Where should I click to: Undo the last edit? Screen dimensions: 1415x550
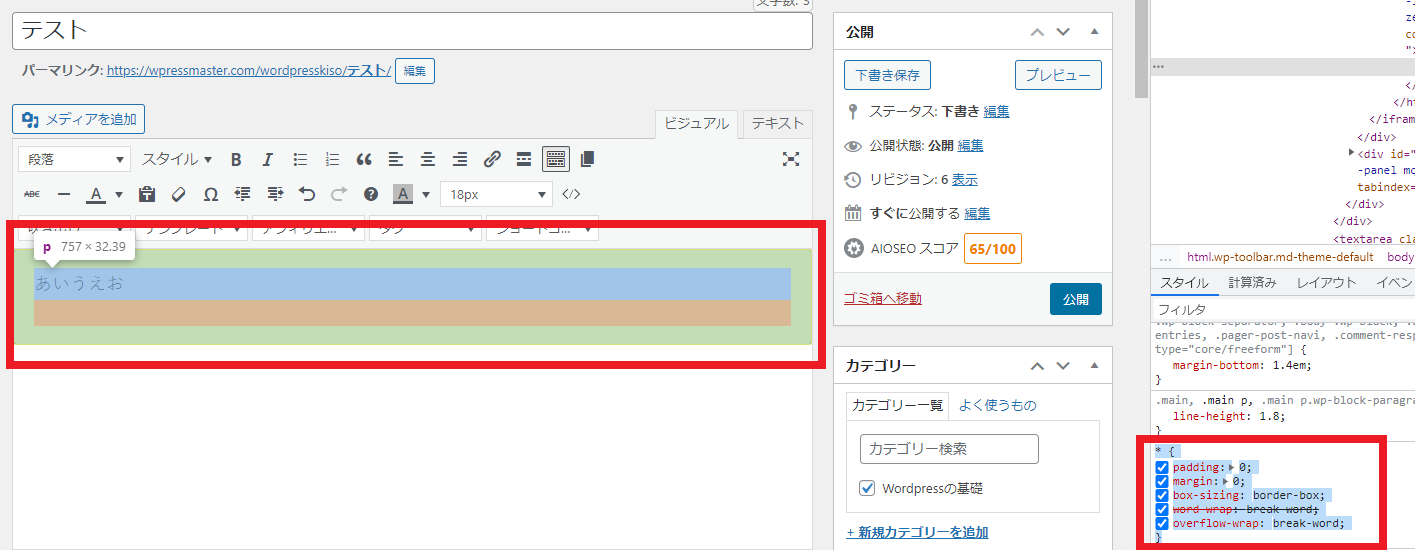click(x=307, y=194)
